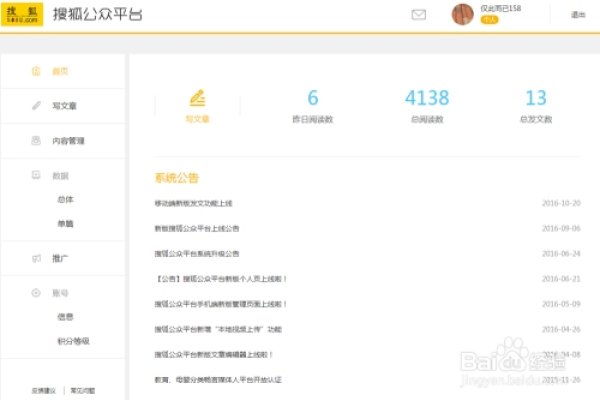This screenshot has height=400, width=600.
Task: Click the date 2016-05-09
Action: (x=561, y=304)
